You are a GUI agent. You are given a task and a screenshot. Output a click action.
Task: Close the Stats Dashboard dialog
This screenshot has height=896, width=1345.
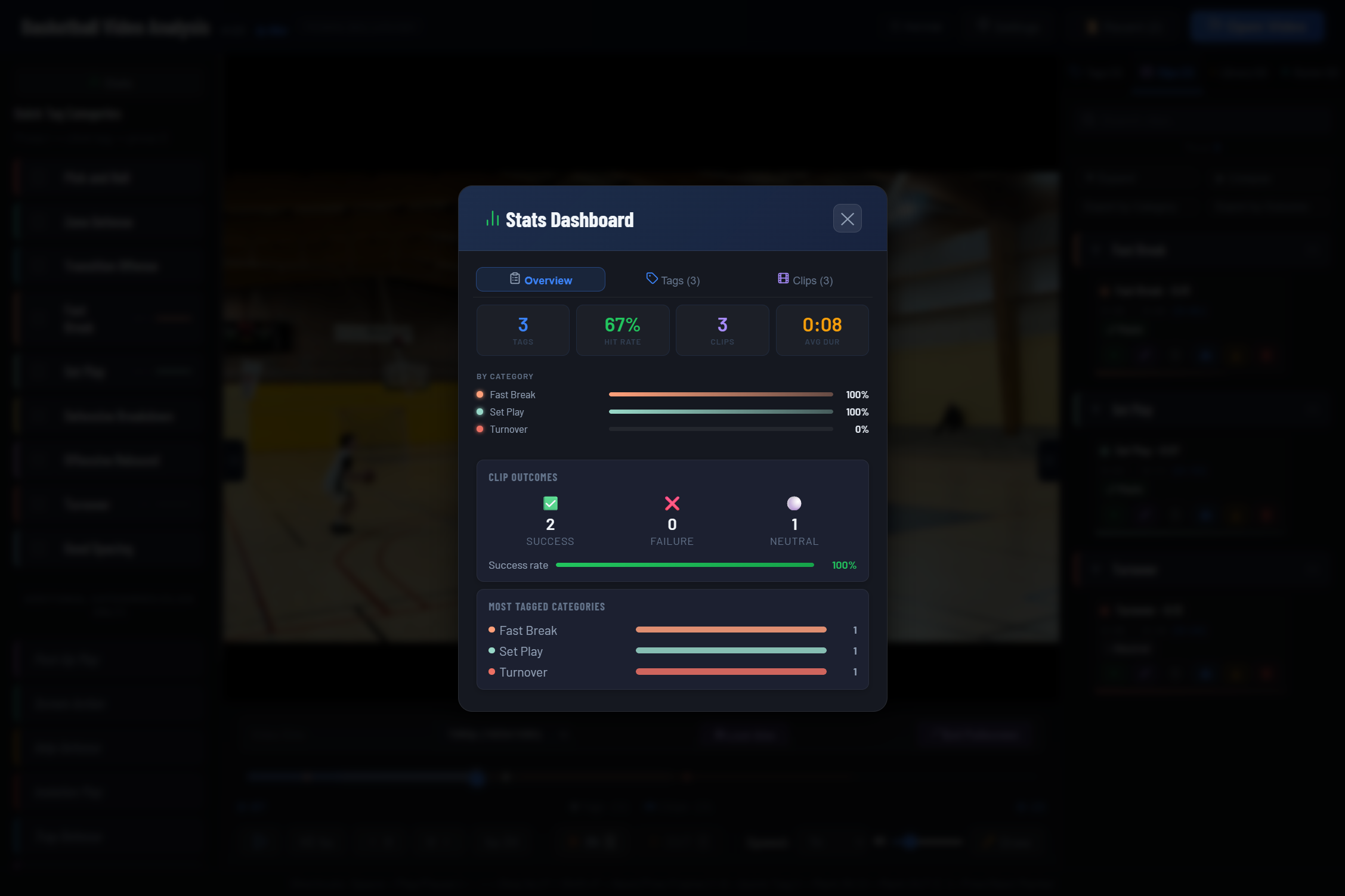click(x=847, y=218)
